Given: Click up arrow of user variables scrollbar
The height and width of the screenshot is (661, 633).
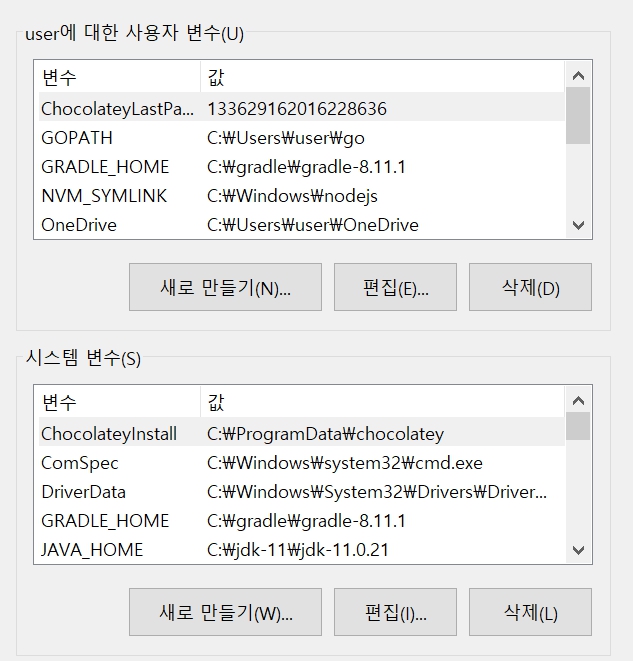Looking at the screenshot, I should tap(578, 76).
